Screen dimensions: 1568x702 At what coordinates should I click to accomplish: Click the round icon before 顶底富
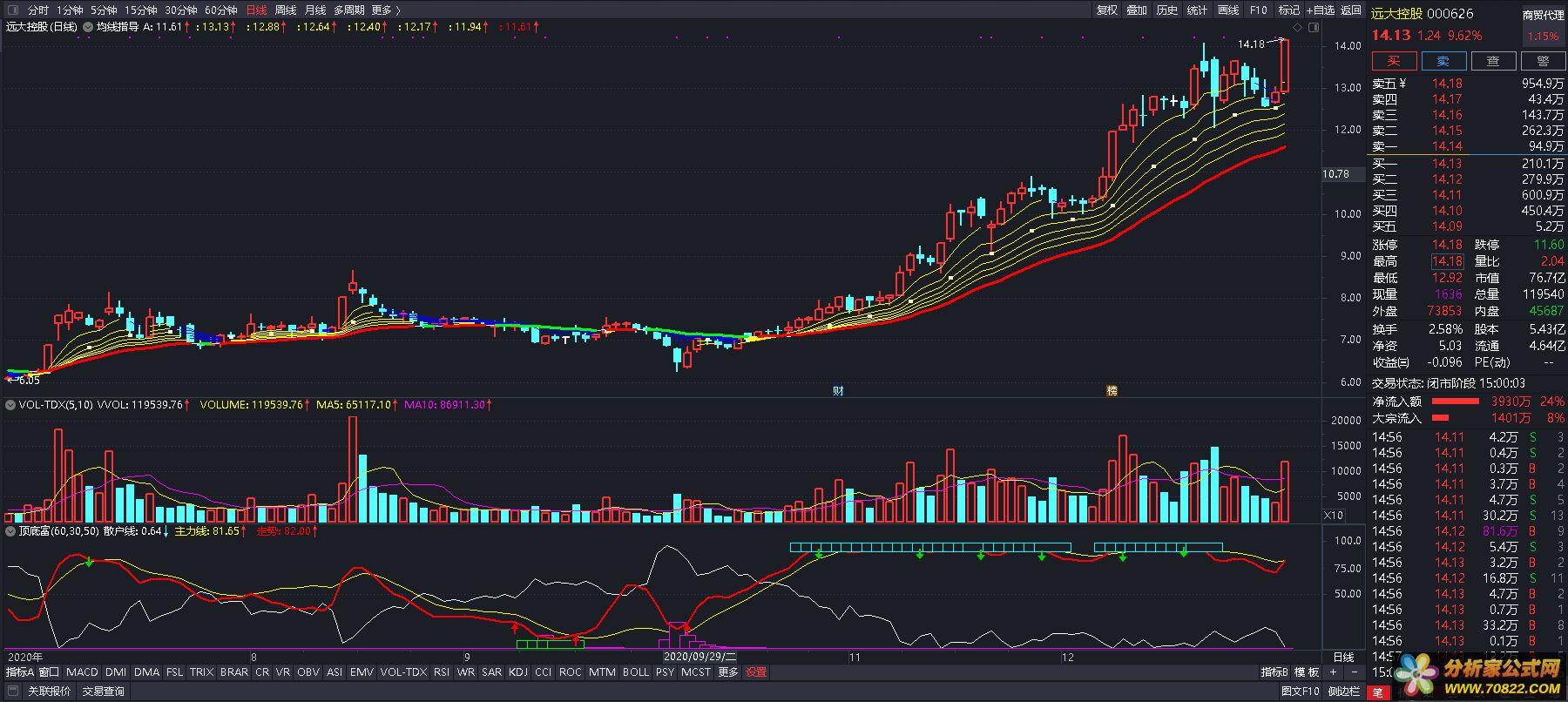[x=10, y=530]
